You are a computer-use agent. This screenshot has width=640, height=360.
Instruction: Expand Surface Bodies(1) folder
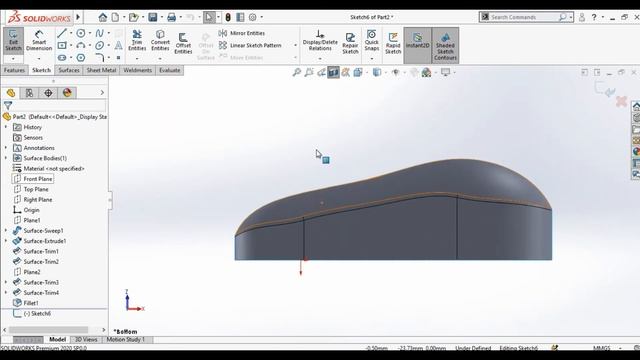[x=6, y=158]
